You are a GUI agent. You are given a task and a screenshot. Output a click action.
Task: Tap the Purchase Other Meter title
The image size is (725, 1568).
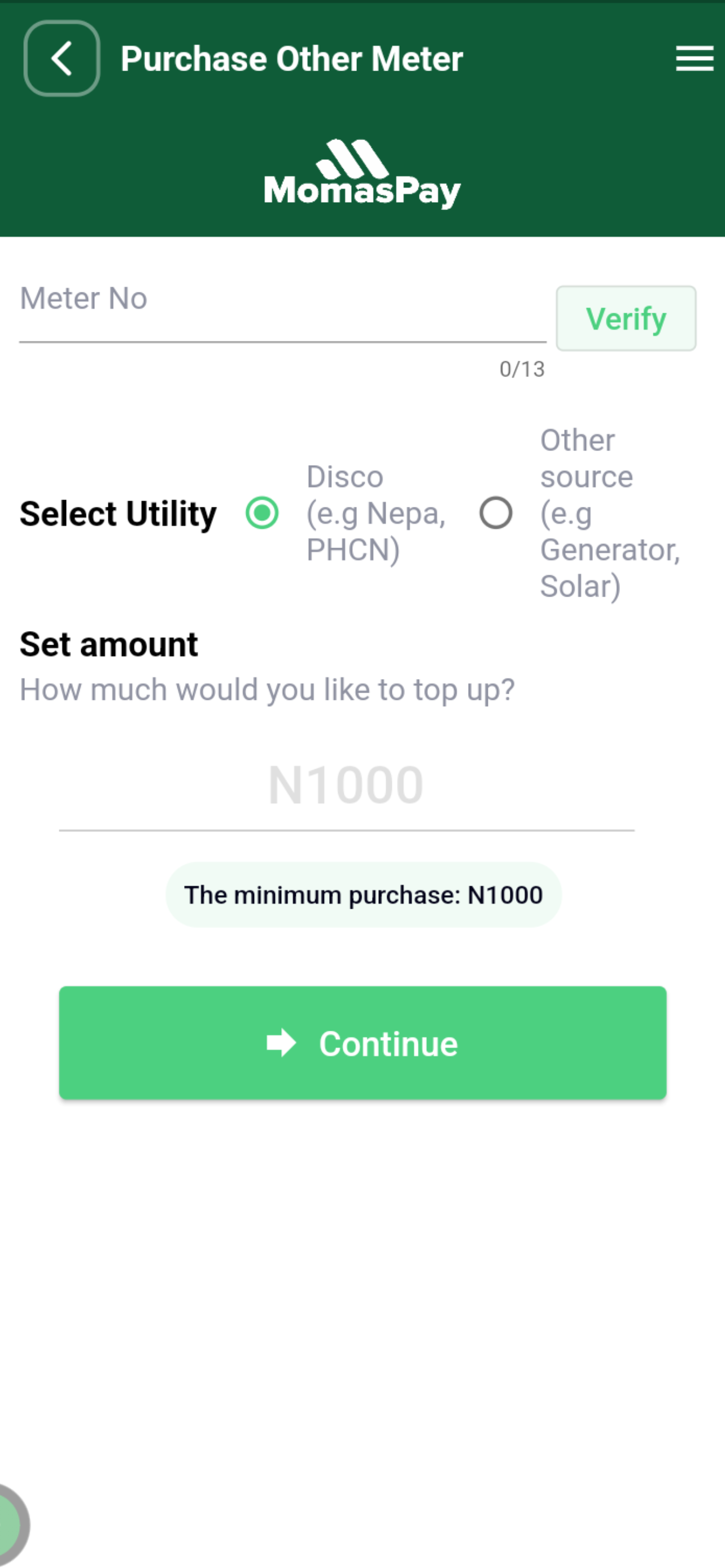point(291,59)
